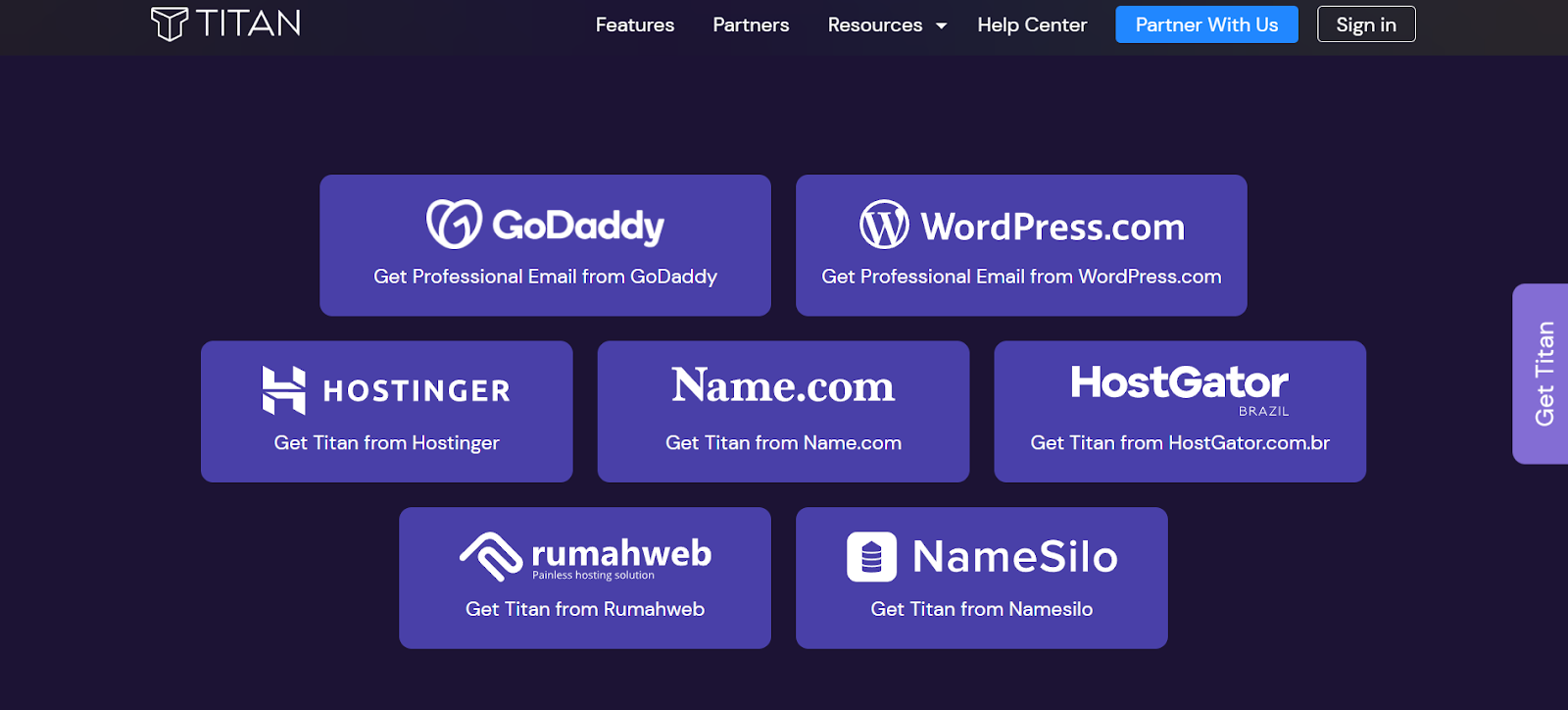Click the Sign in button
The height and width of the screenshot is (710, 1568).
point(1366,25)
